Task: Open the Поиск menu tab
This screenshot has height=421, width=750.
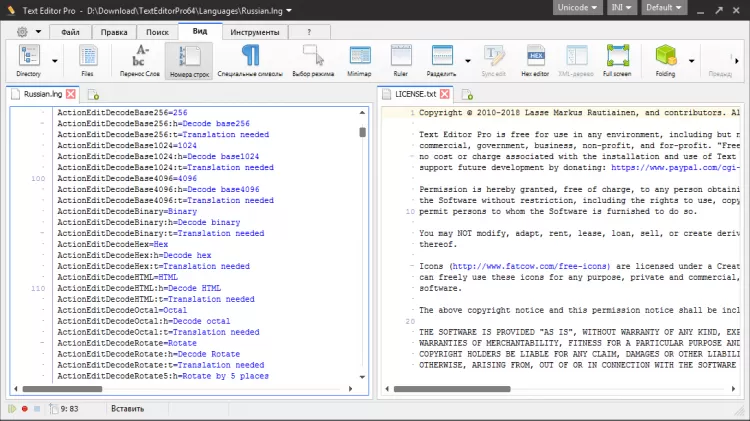Action: tap(157, 32)
